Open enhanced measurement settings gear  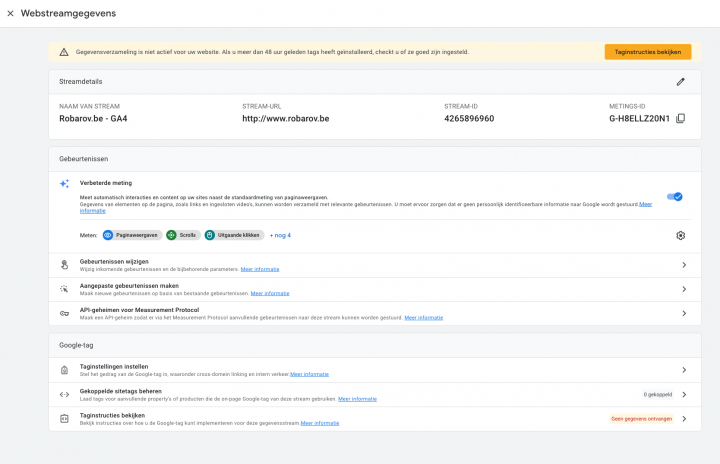[680, 235]
